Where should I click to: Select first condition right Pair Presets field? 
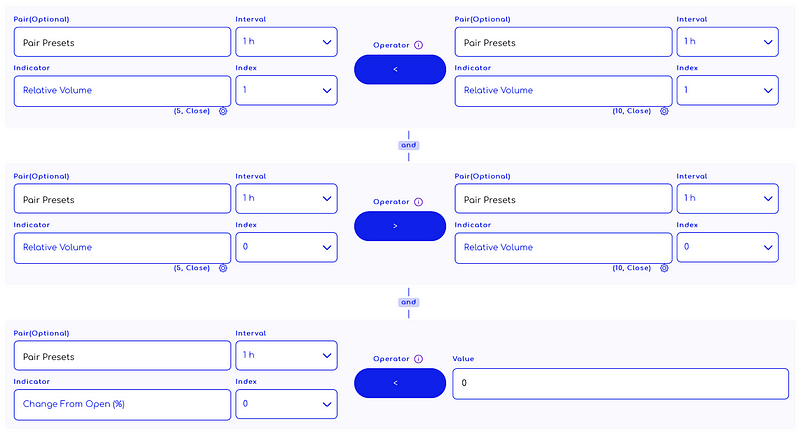coord(563,42)
